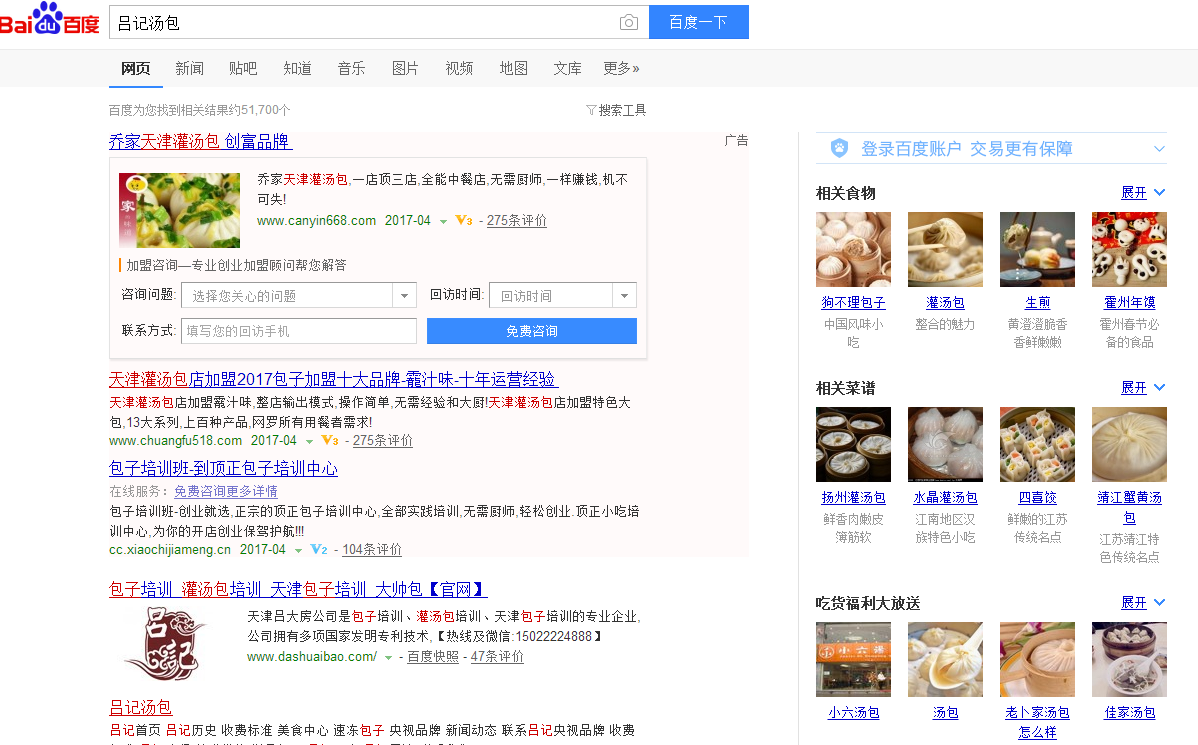
Task: Open the 扬州灌汤包 recipe thumbnail
Action: point(853,445)
